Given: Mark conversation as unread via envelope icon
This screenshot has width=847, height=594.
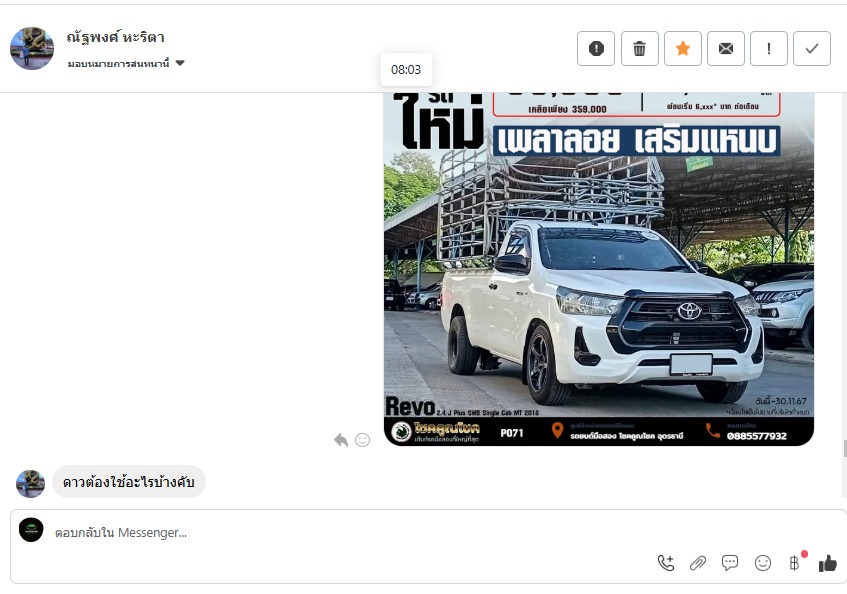Looking at the screenshot, I should (x=726, y=49).
